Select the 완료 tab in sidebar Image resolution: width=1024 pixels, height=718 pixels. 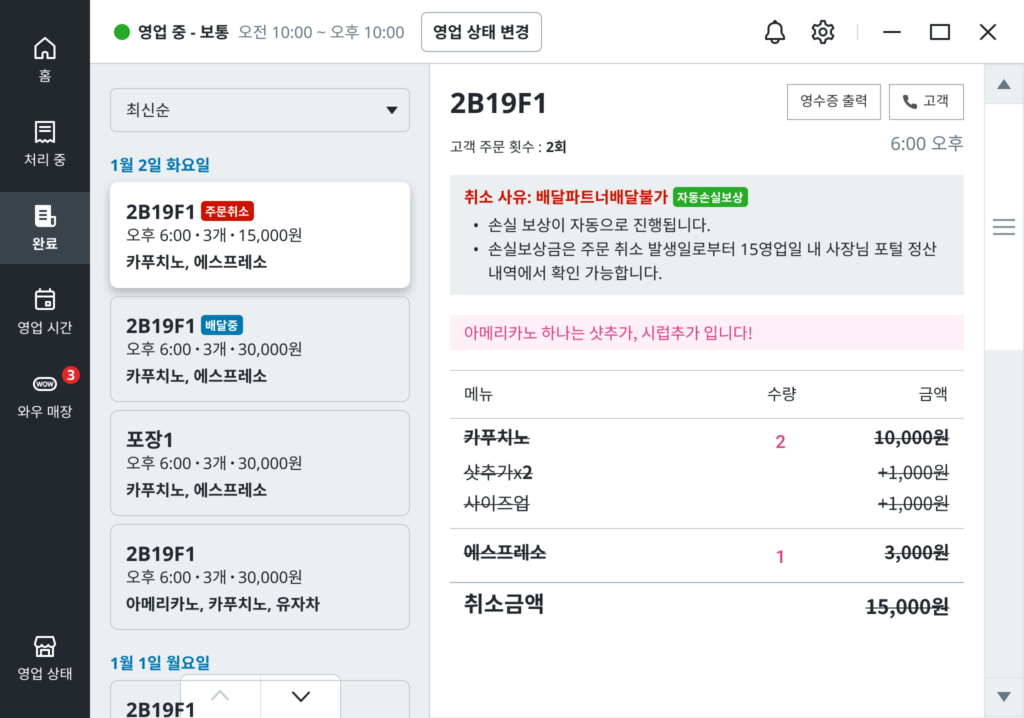[x=45, y=227]
